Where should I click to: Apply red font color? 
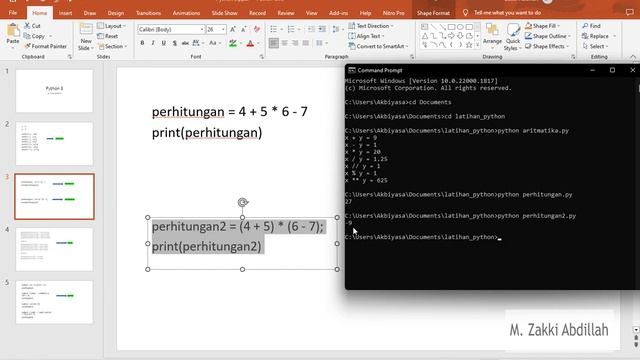coord(250,43)
